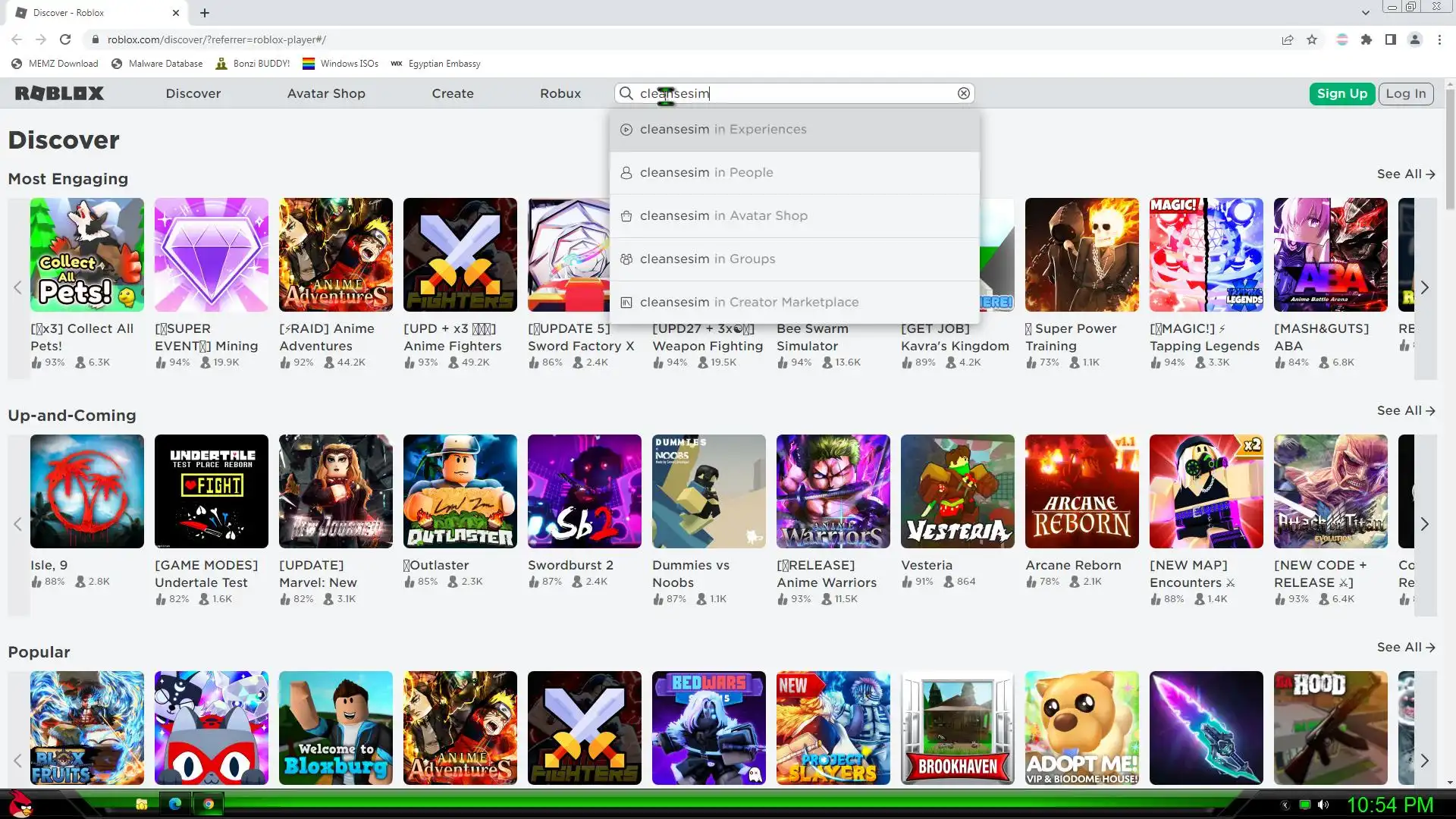Open the browser profile avatar icon
This screenshot has height=819, width=1456.
1415,39
